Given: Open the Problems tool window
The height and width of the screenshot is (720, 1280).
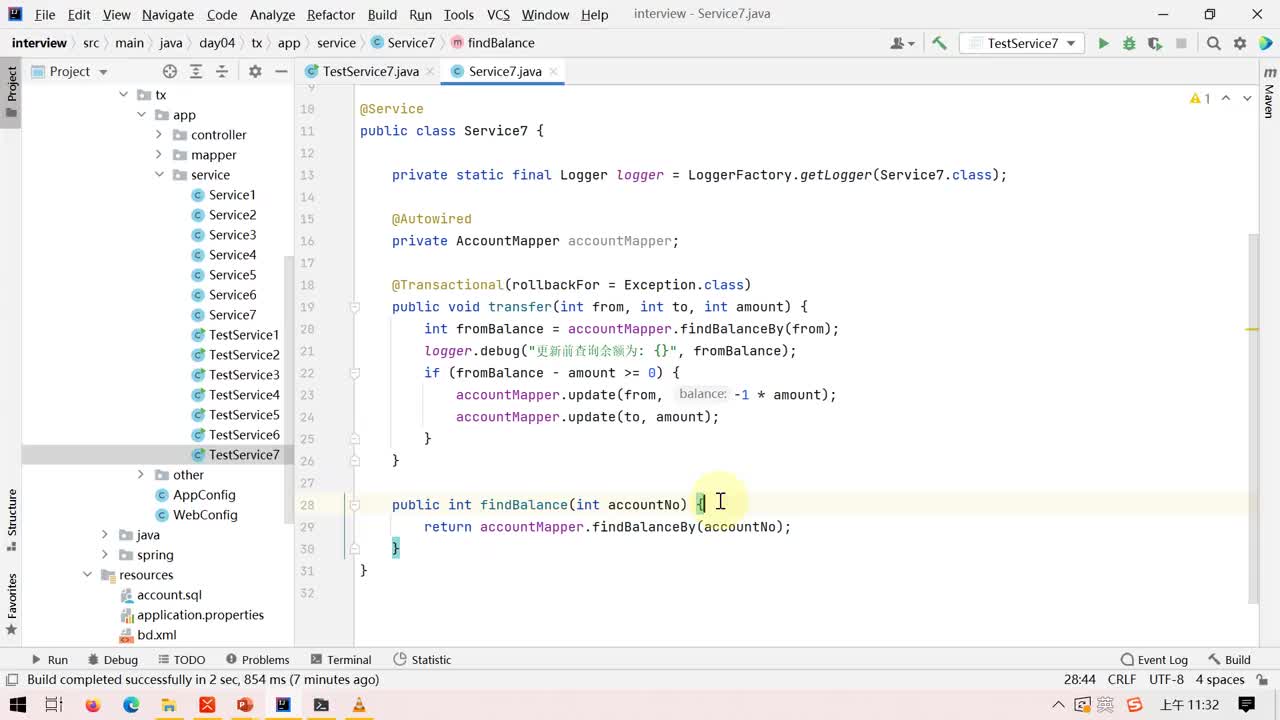Looking at the screenshot, I should click(258, 659).
